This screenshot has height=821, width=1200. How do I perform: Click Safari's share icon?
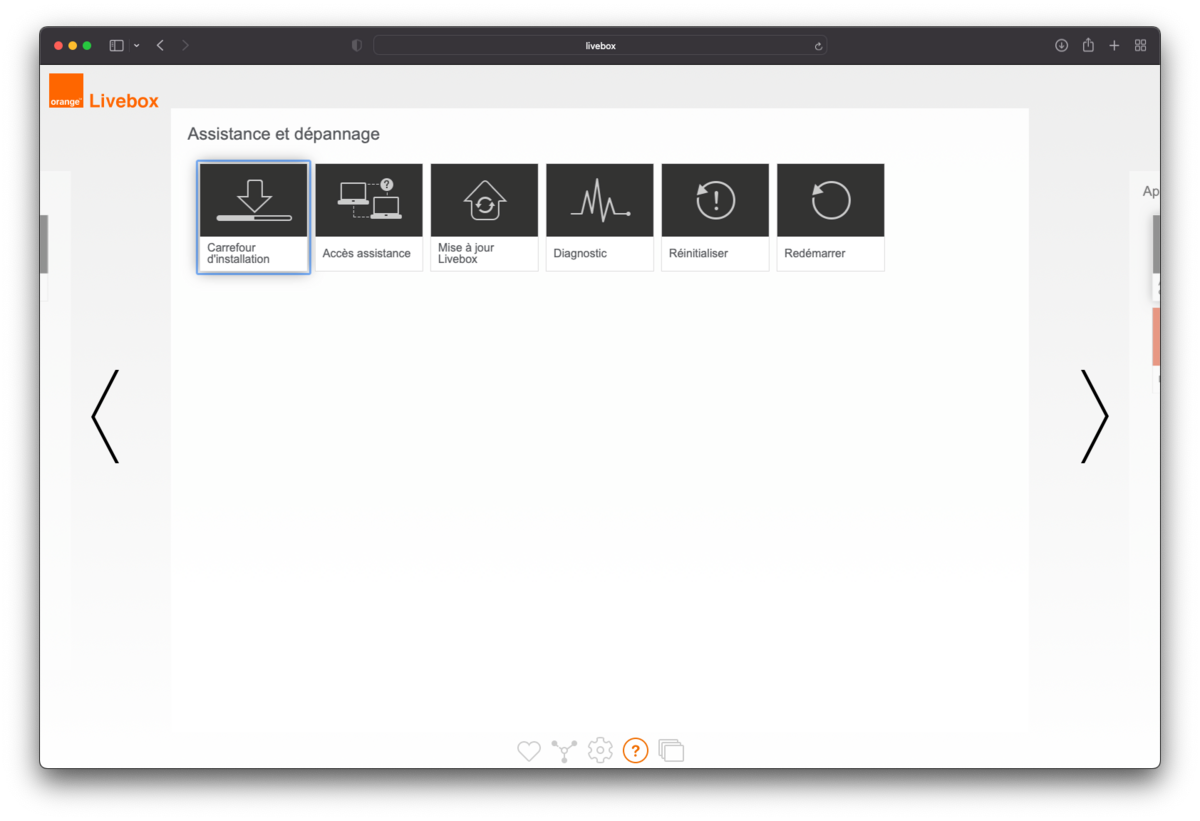1088,45
